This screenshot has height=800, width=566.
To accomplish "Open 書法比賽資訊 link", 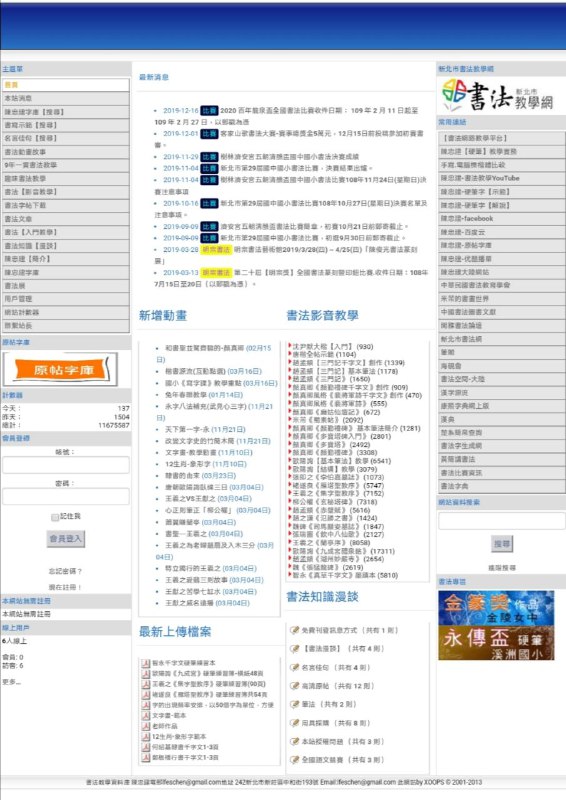I will [x=502, y=473].
